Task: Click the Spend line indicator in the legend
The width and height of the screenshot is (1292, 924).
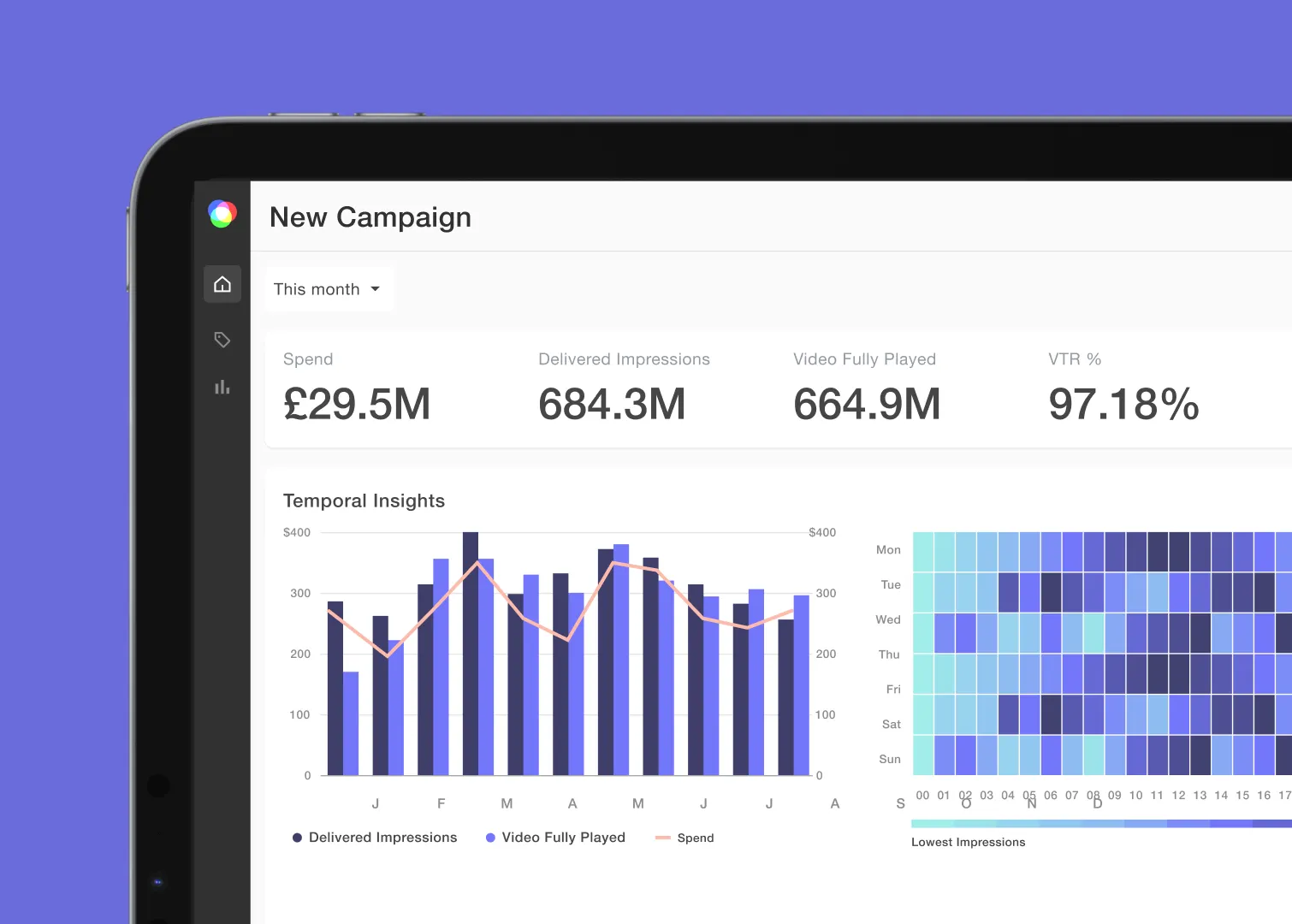Action: tap(663, 838)
